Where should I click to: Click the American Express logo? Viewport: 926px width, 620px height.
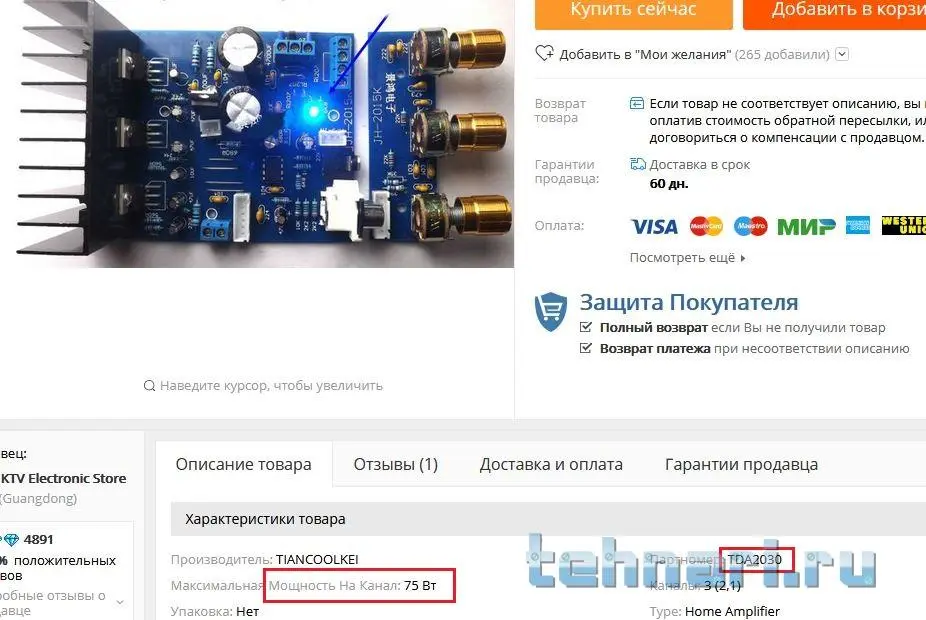tap(857, 226)
